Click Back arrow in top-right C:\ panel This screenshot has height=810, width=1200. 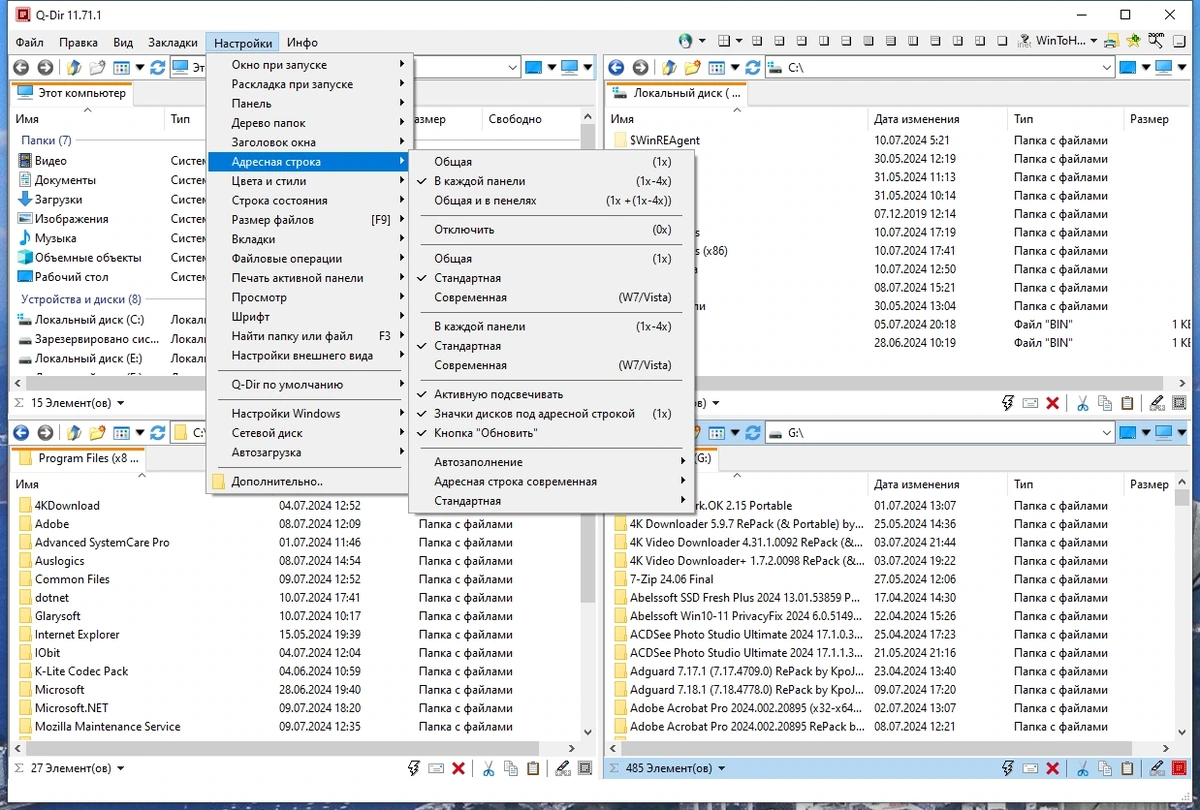pyautogui.click(x=616, y=68)
